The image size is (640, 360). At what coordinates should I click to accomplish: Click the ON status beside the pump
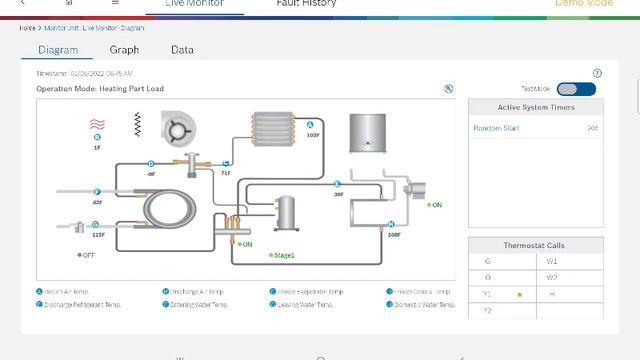tap(435, 205)
